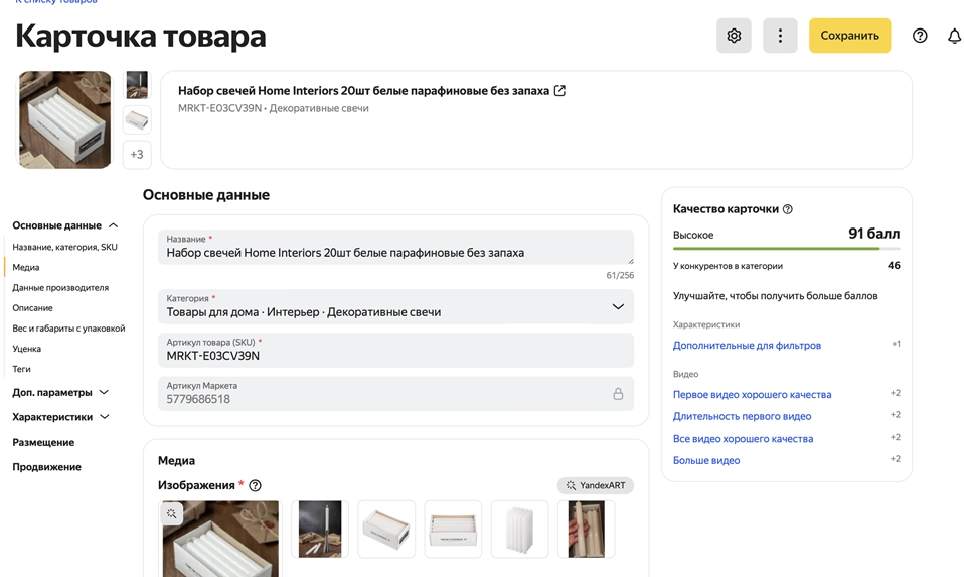Open product page via external link icon
Image resolution: width=964 pixels, height=577 pixels.
(560, 91)
